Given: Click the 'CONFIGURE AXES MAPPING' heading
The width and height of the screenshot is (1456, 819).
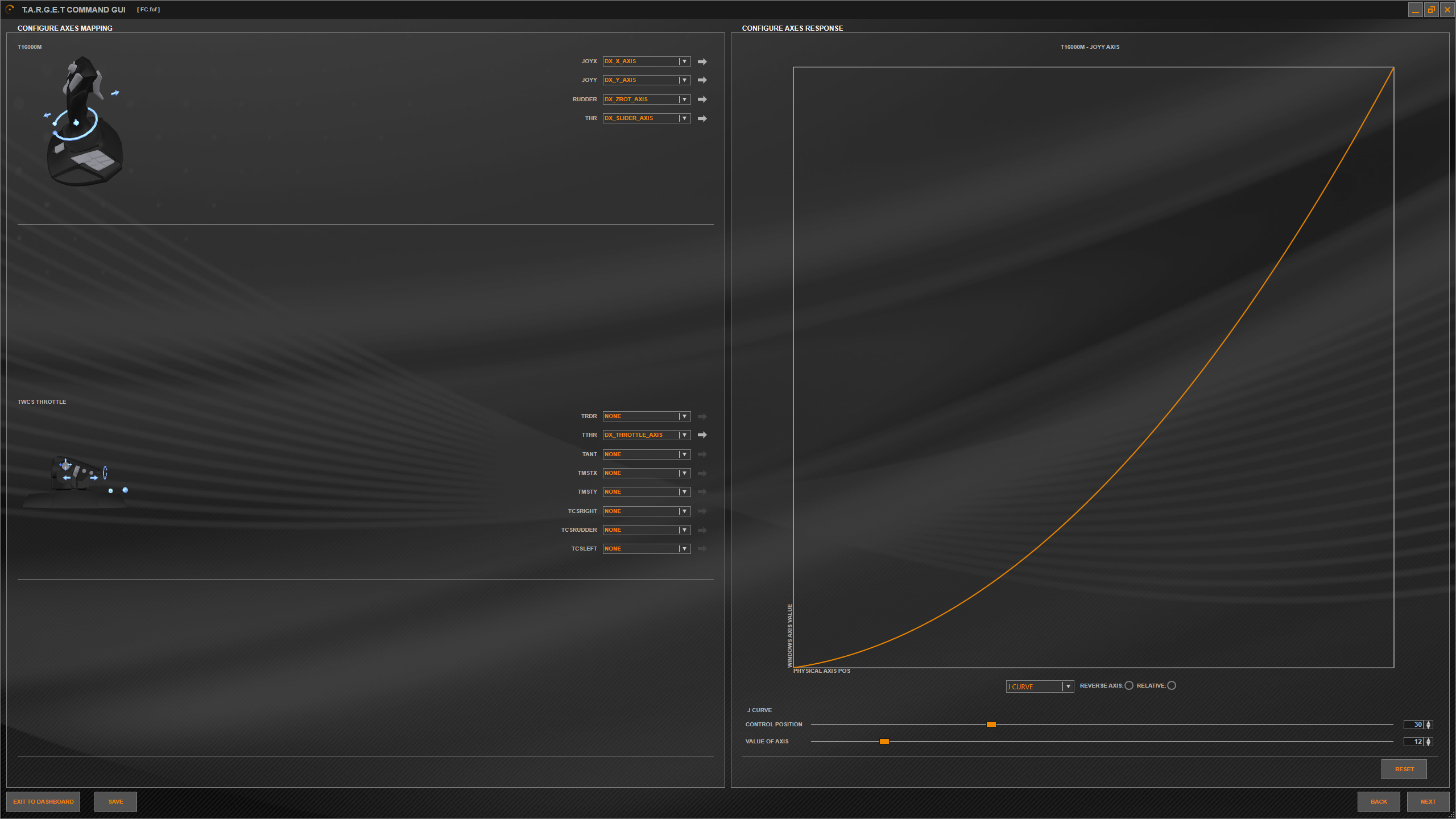Looking at the screenshot, I should pos(65,28).
